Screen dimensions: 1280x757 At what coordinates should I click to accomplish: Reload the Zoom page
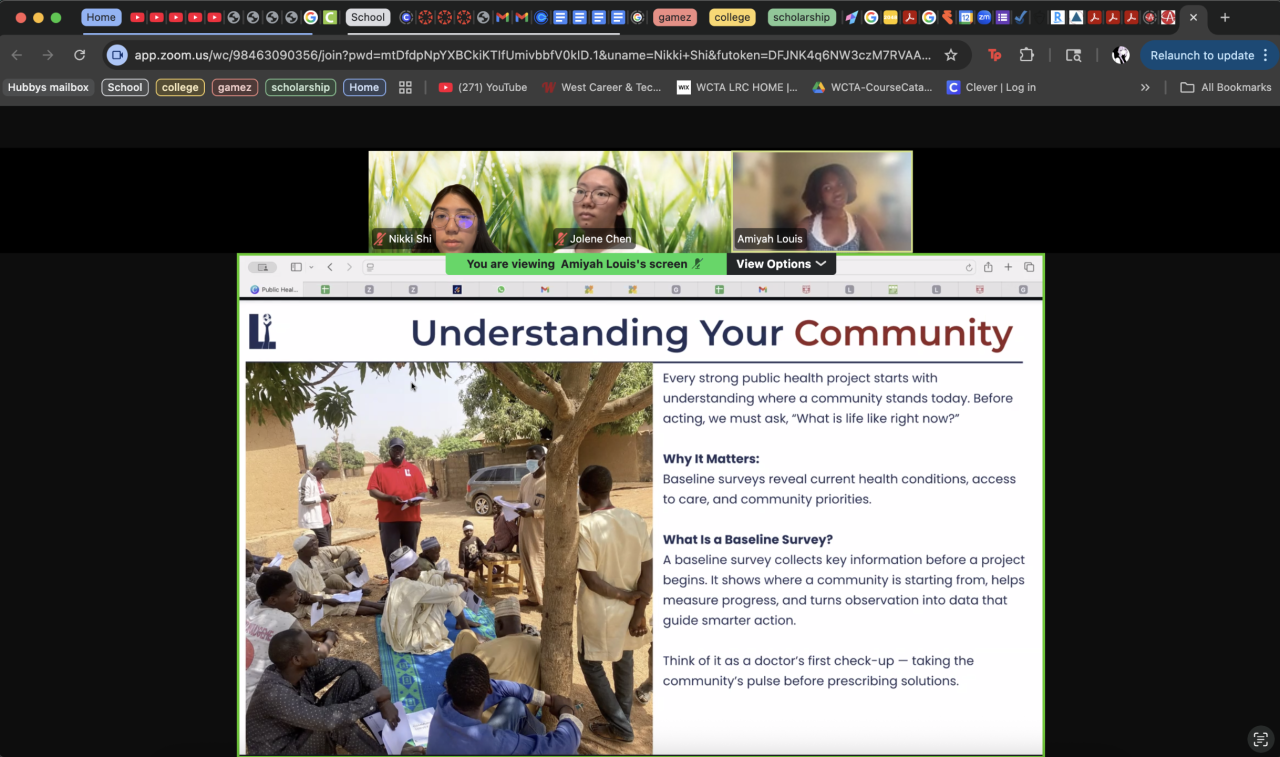[80, 55]
